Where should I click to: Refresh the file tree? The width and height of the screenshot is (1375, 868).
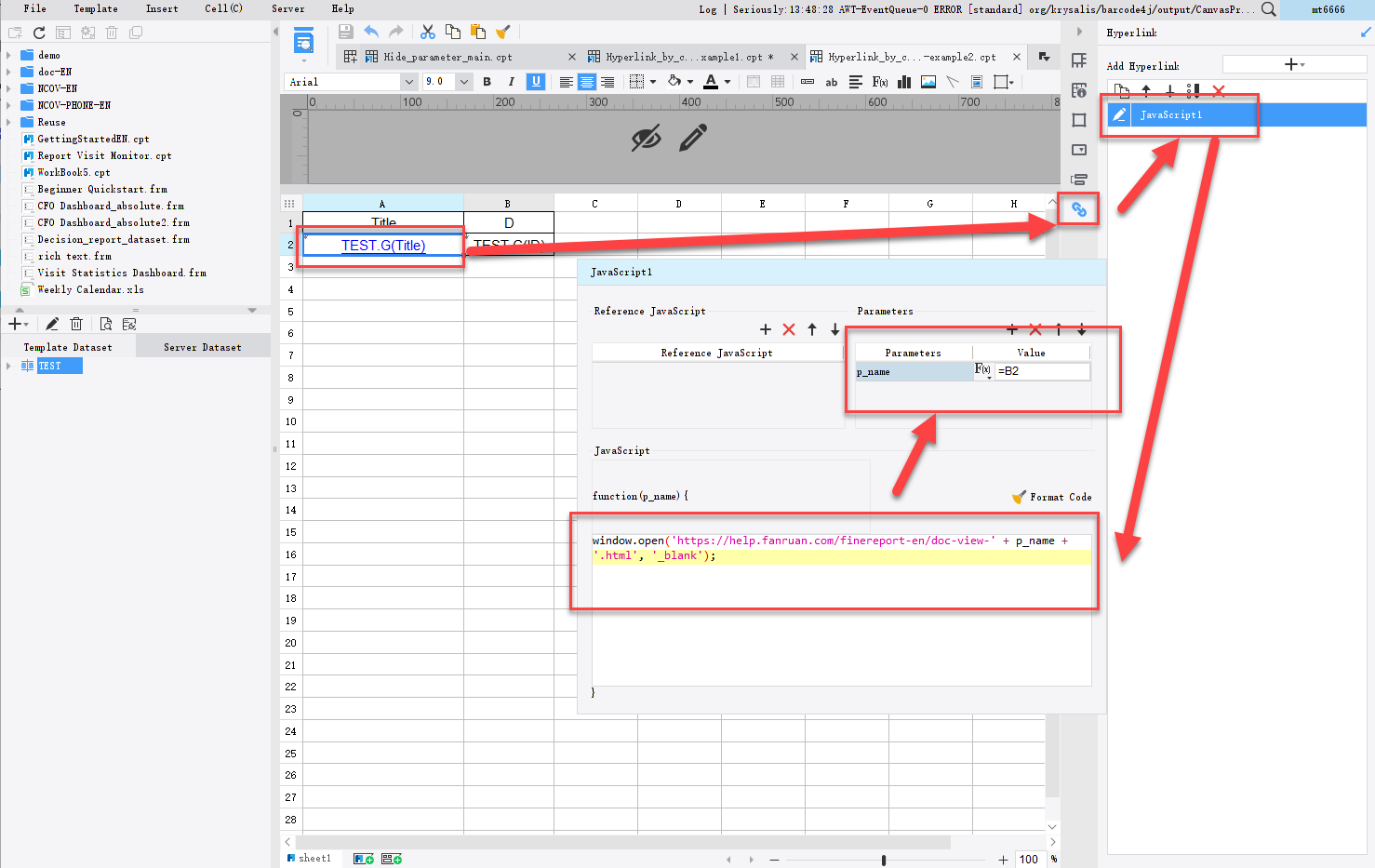pyautogui.click(x=39, y=33)
